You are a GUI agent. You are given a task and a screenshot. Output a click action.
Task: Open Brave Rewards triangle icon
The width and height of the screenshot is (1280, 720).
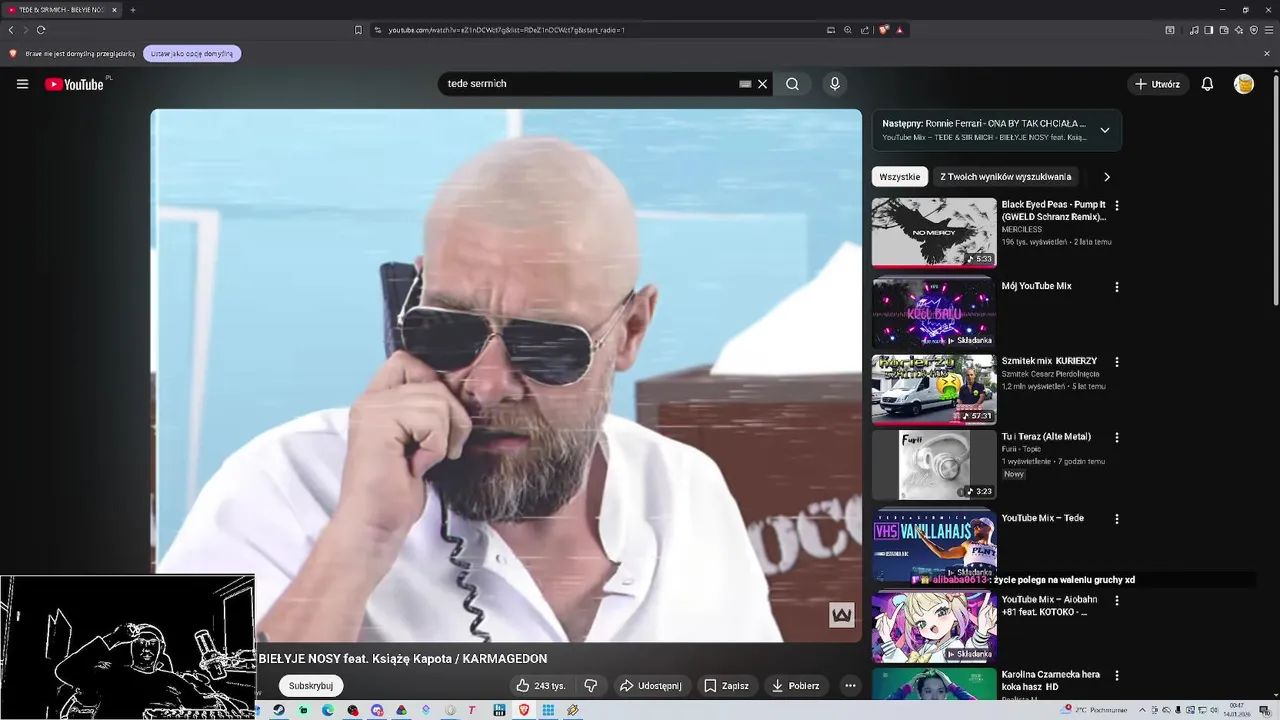click(899, 30)
